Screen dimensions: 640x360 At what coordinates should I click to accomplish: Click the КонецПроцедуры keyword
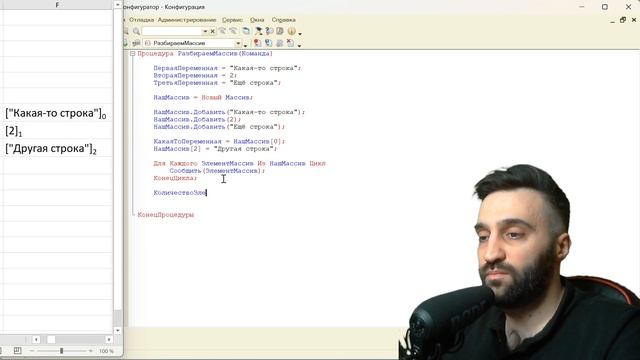[x=165, y=215]
